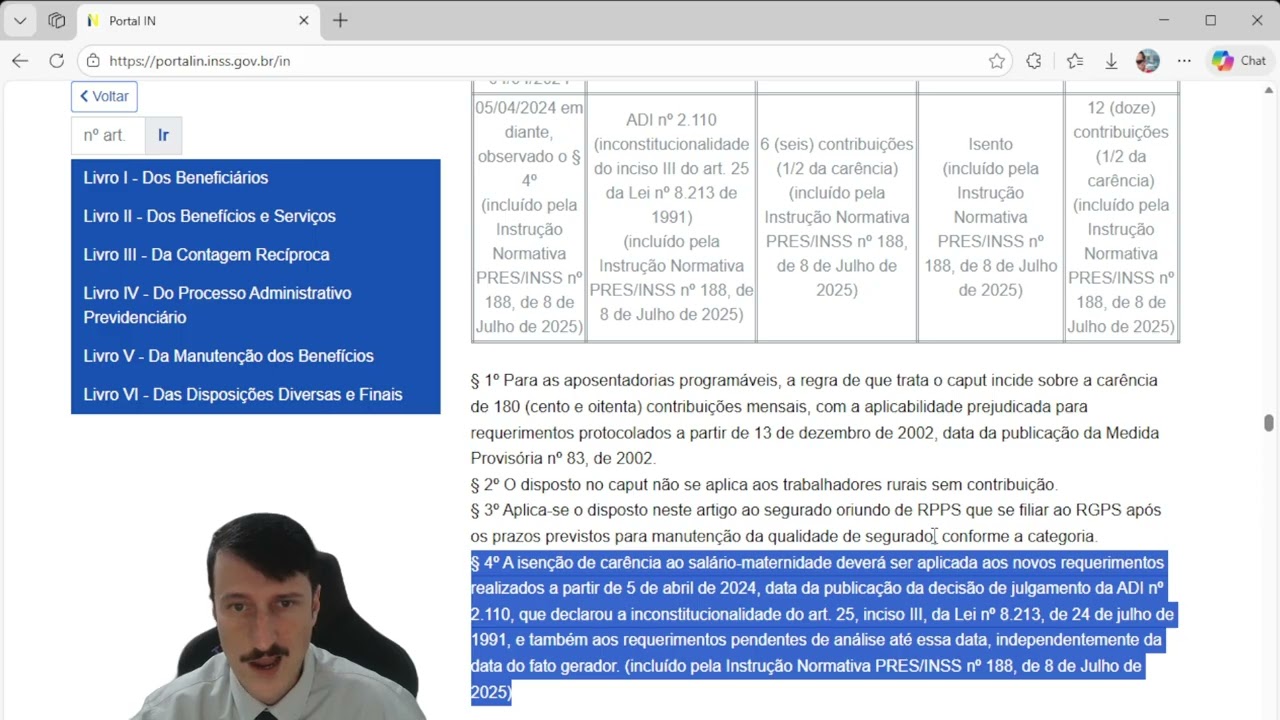Image resolution: width=1280 pixels, height=720 pixels.
Task: Focus the address bar URL field
Action: pos(545,61)
